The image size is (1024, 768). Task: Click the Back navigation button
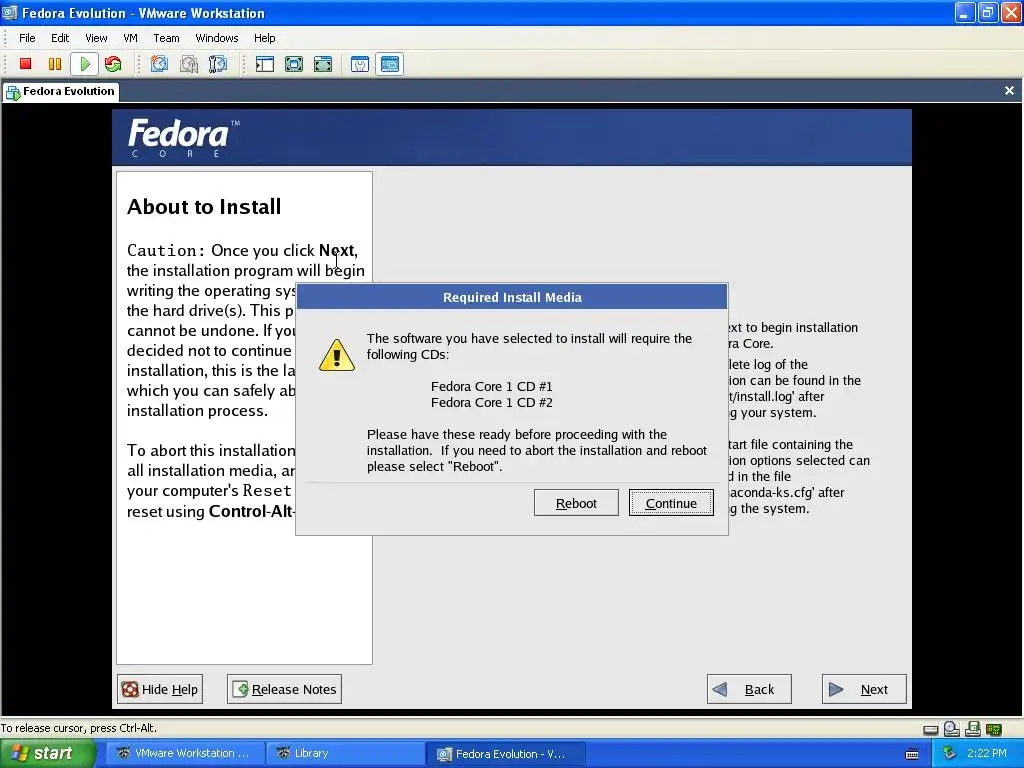point(749,689)
